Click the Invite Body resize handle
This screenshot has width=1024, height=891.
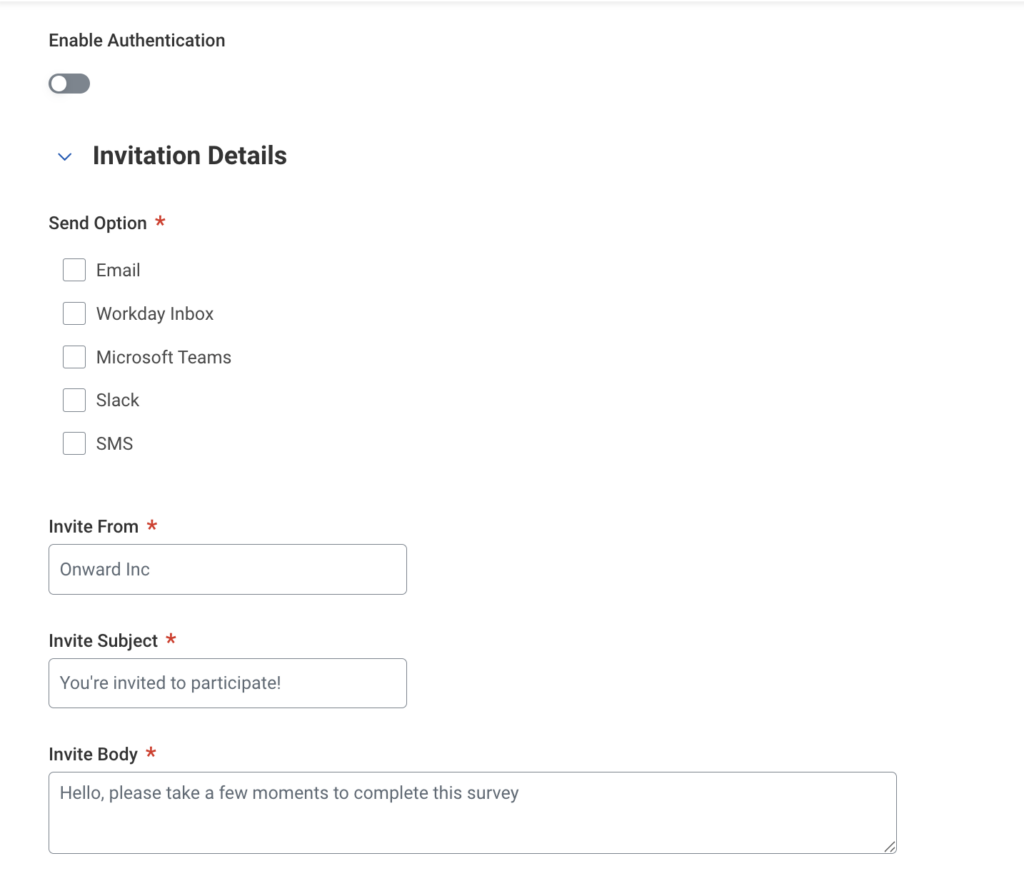point(889,846)
